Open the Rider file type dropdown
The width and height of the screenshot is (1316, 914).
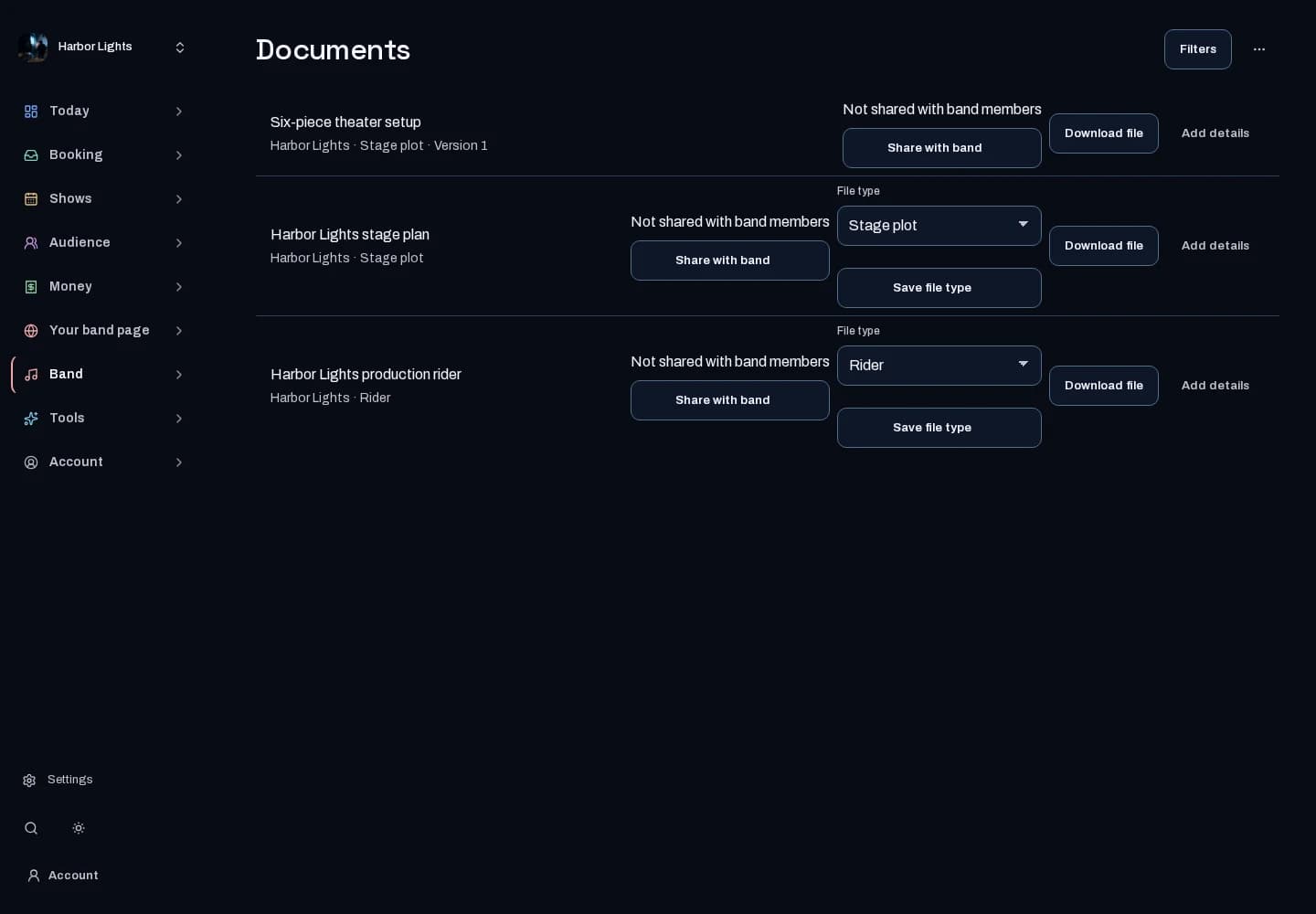[x=939, y=366]
